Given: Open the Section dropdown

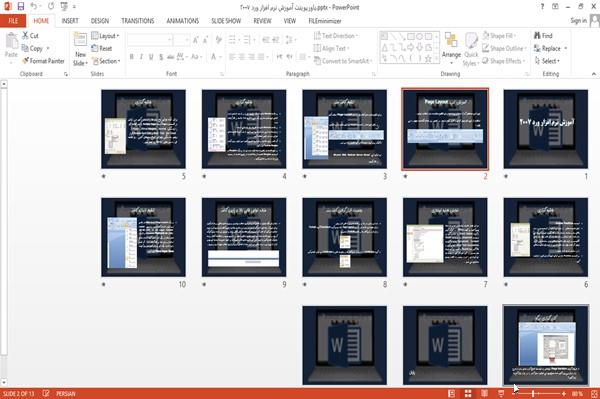Looking at the screenshot, I should (x=106, y=61).
